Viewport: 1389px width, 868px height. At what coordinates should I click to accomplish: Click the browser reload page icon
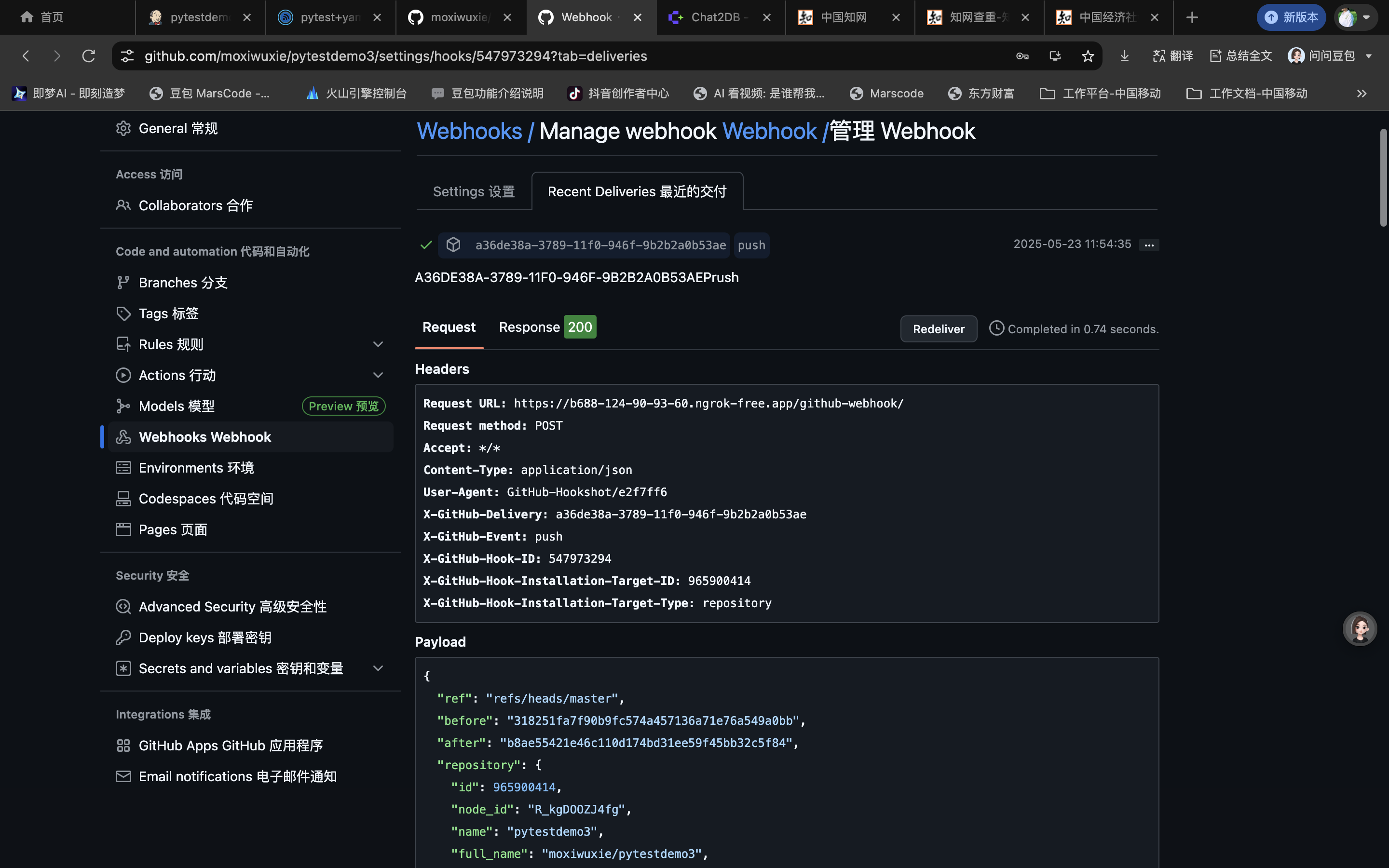pos(88,55)
